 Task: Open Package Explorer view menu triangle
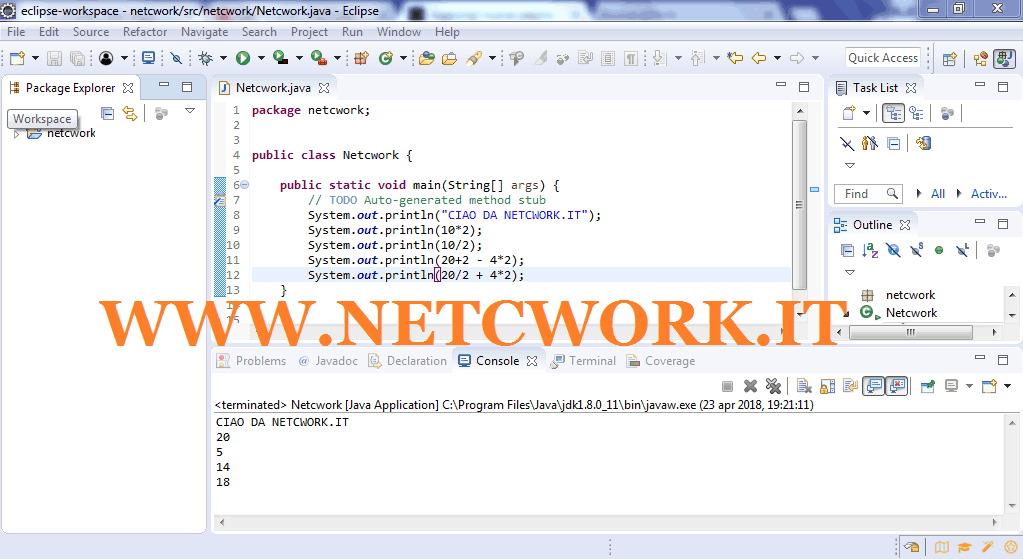(190, 111)
